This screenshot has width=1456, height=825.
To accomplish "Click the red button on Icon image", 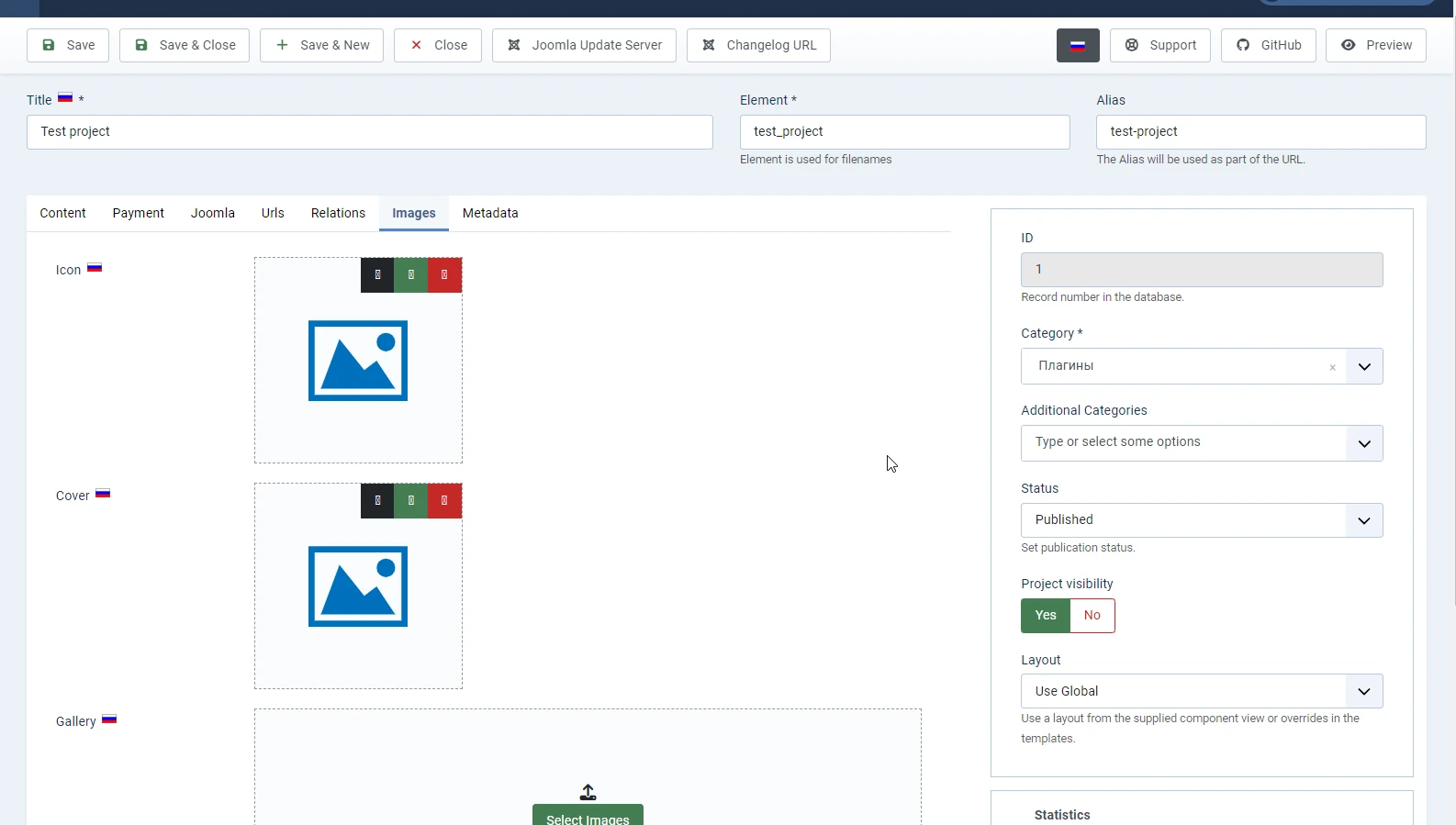I will pos(444,275).
